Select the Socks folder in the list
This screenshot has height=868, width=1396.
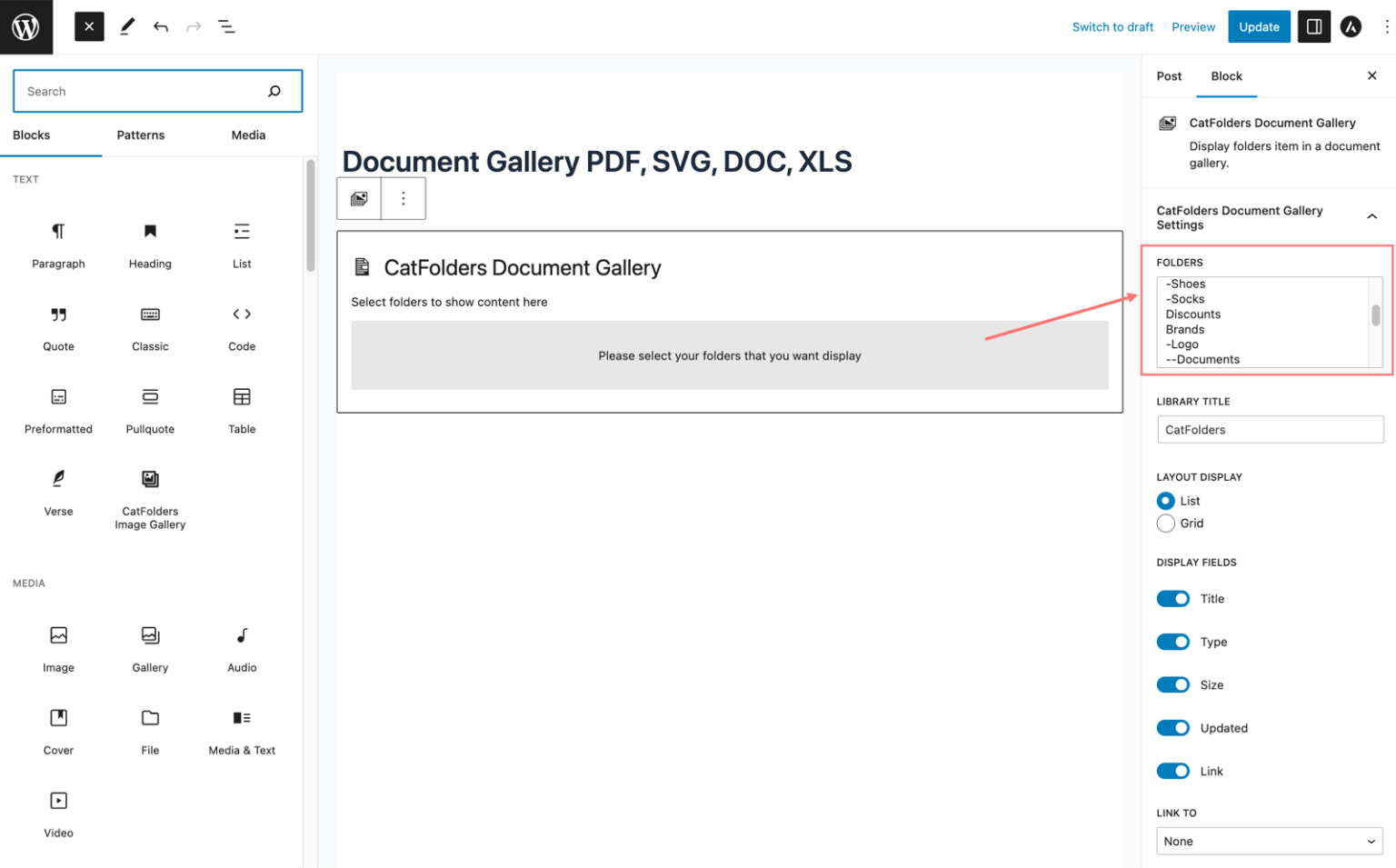1186,298
